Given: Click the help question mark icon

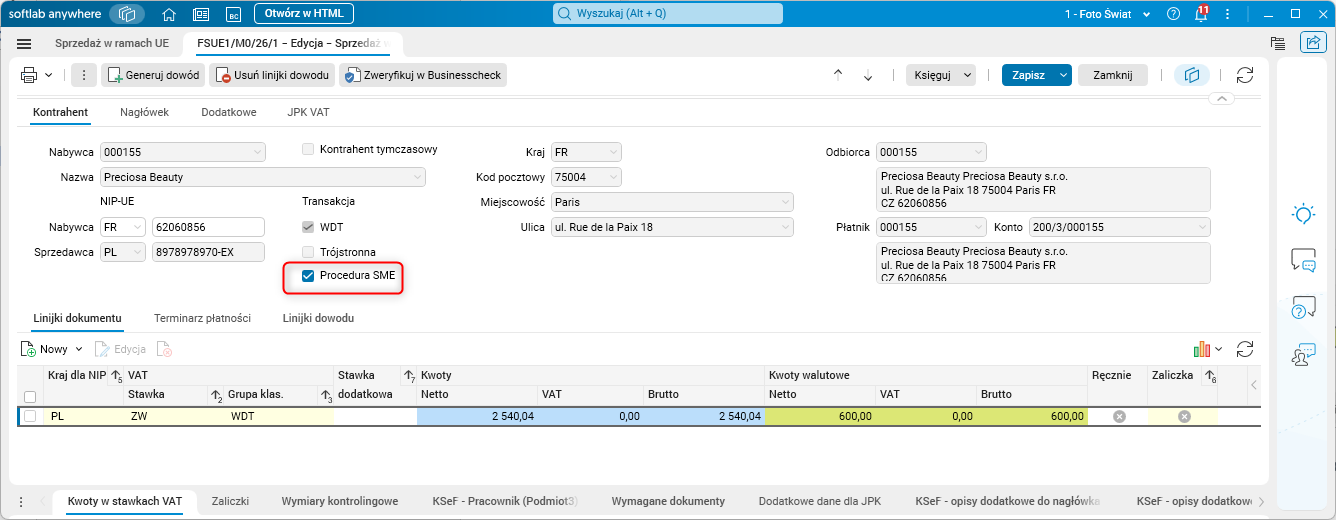Looking at the screenshot, I should (1173, 14).
